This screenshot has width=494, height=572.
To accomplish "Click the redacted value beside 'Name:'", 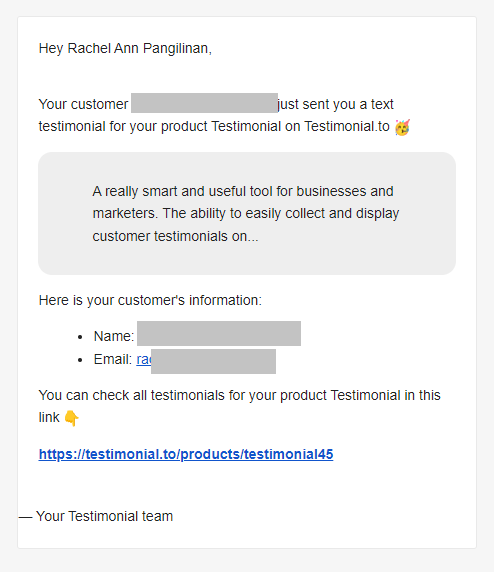I will coord(219,333).
